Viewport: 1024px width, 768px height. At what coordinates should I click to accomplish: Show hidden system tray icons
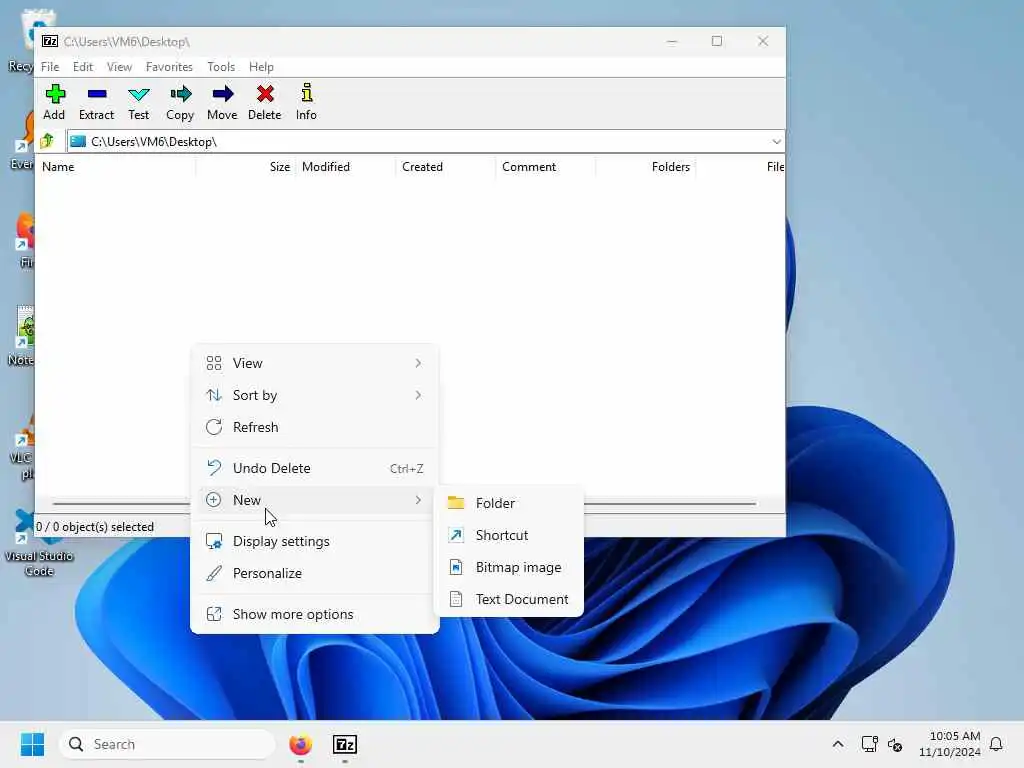tap(838, 744)
